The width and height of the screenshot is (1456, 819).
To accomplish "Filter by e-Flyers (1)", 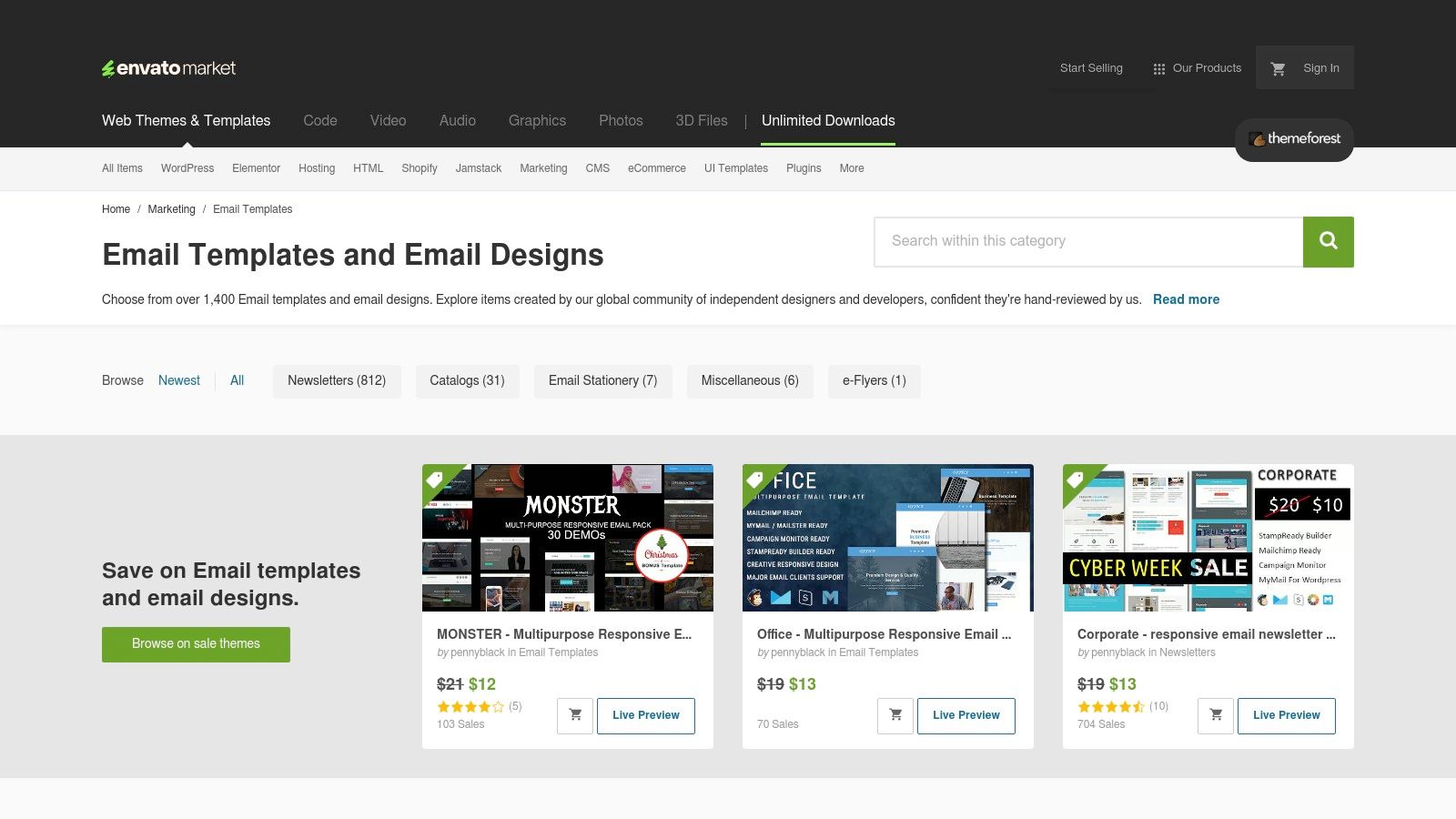I will pos(874,381).
